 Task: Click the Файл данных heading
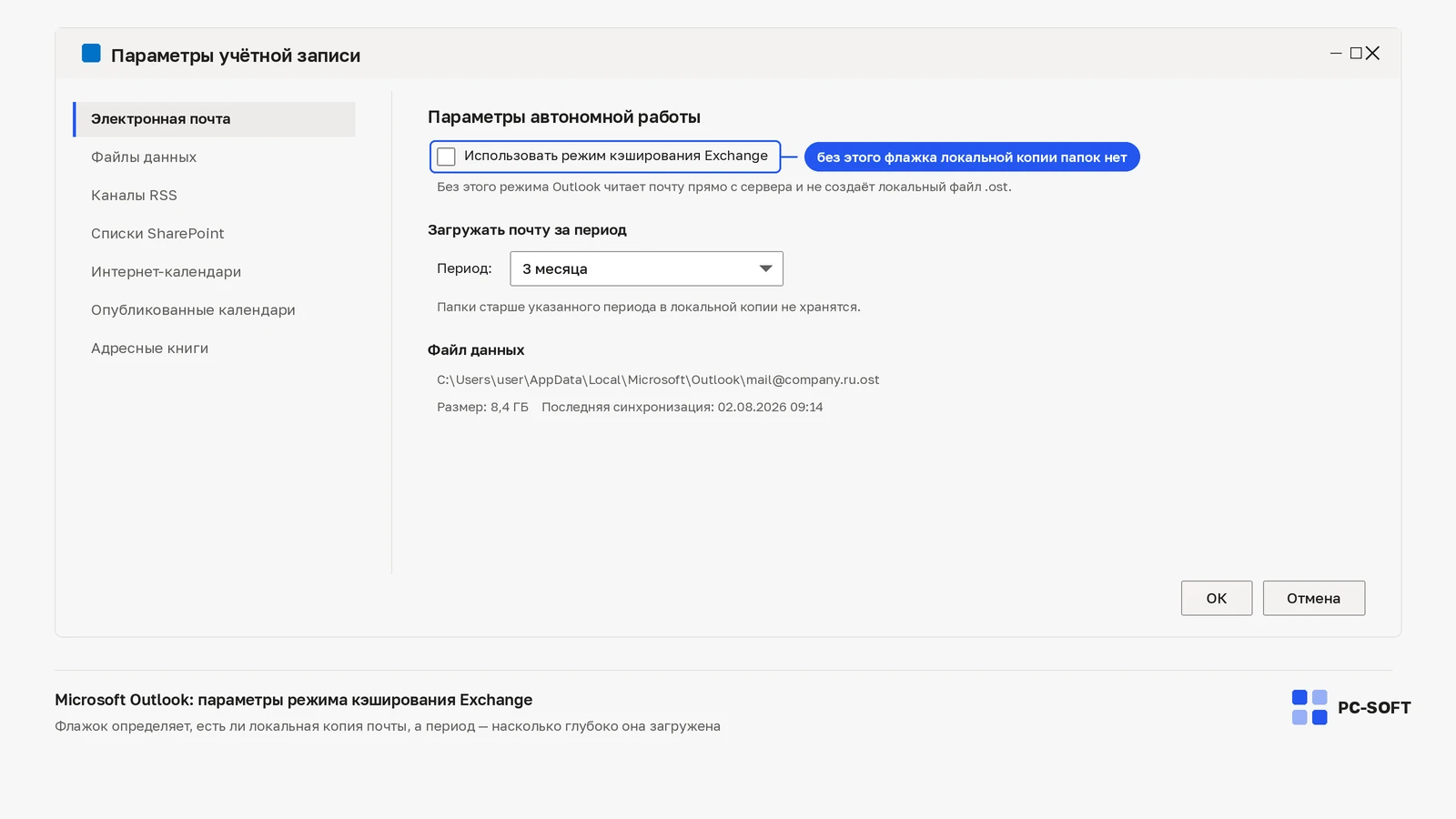pyautogui.click(x=476, y=350)
